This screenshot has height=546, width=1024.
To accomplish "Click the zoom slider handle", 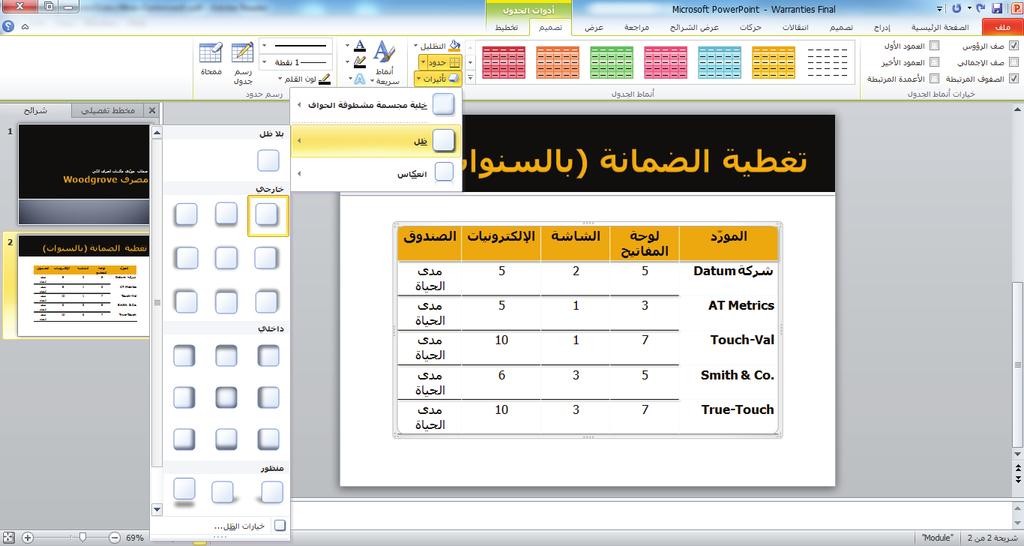I will coord(82,538).
